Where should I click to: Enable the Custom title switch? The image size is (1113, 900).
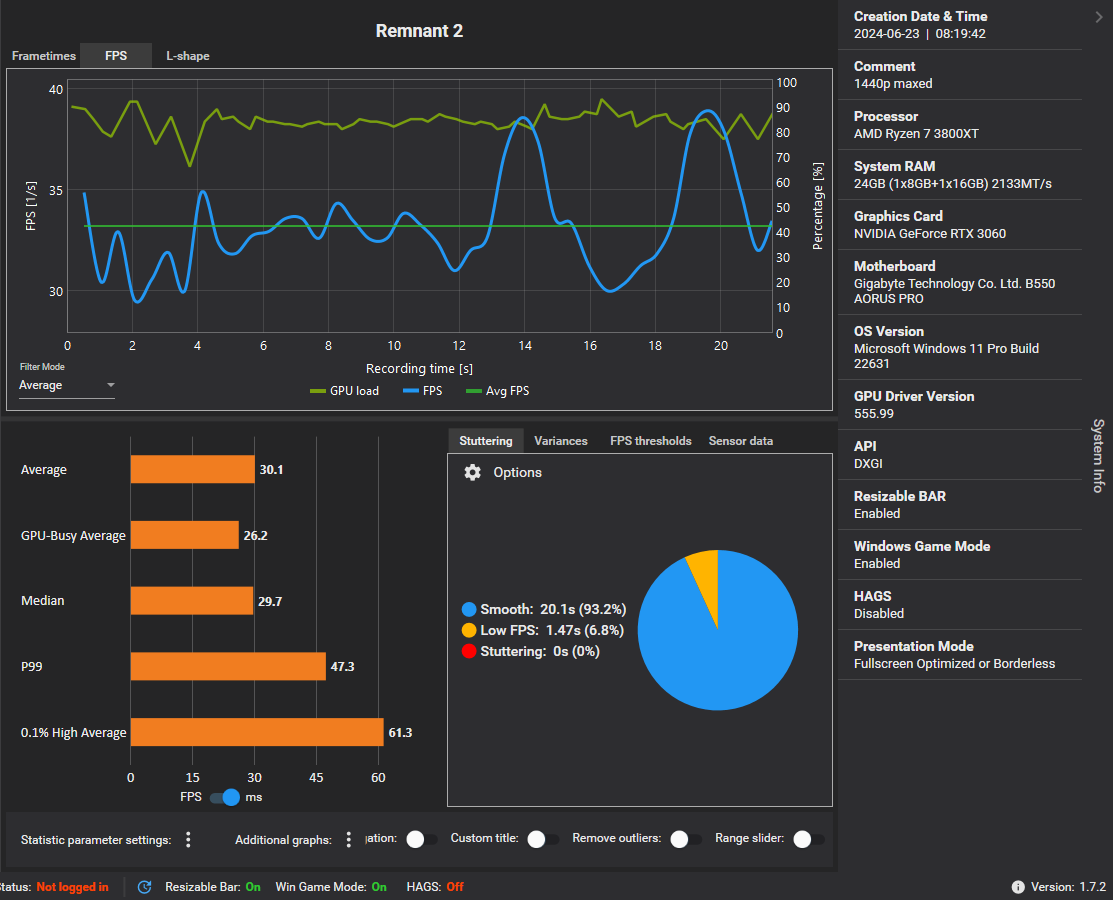coord(543,839)
